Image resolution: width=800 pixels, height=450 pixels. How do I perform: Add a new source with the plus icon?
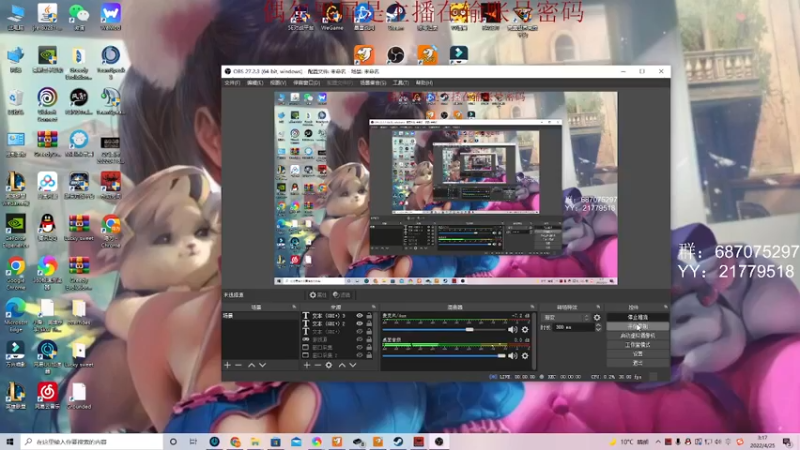click(307, 365)
